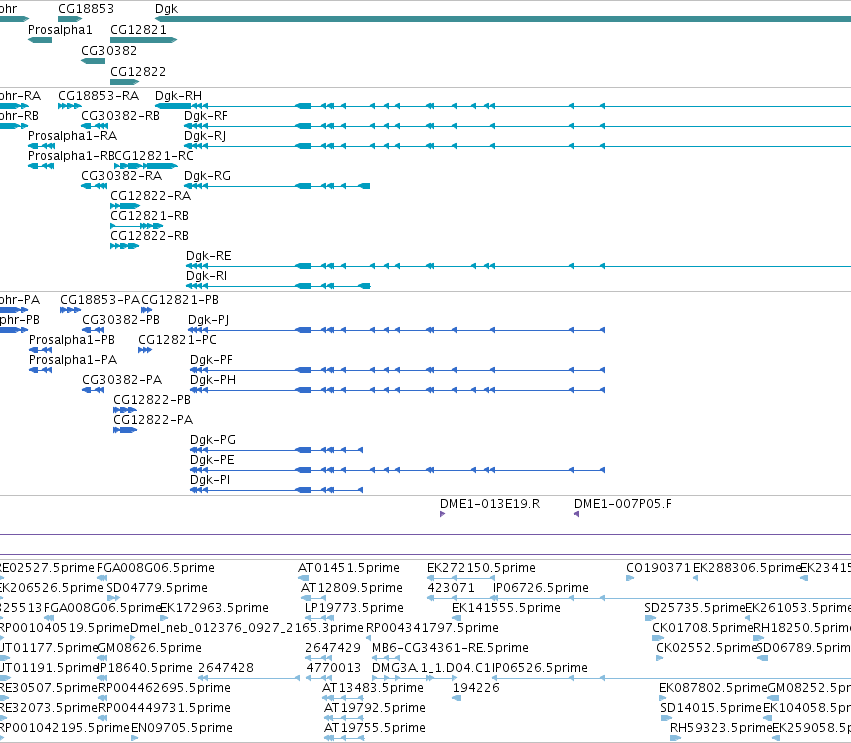Image resolution: width=851 pixels, height=743 pixels.
Task: Click EST label AT01451.5prime
Action: pos(349,568)
